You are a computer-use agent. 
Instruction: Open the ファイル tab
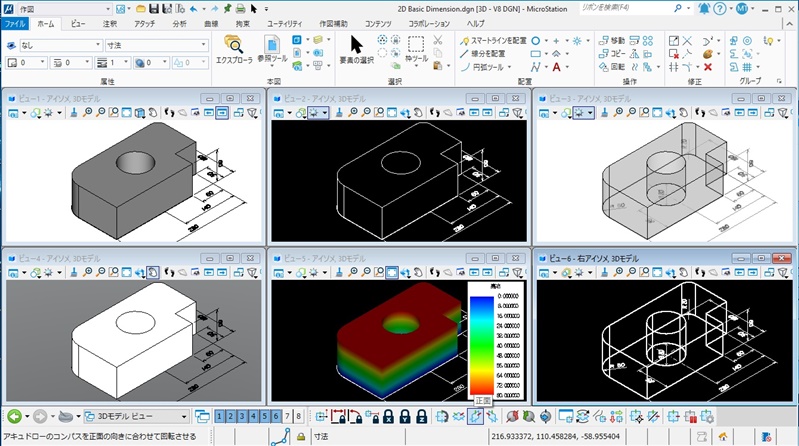point(15,23)
